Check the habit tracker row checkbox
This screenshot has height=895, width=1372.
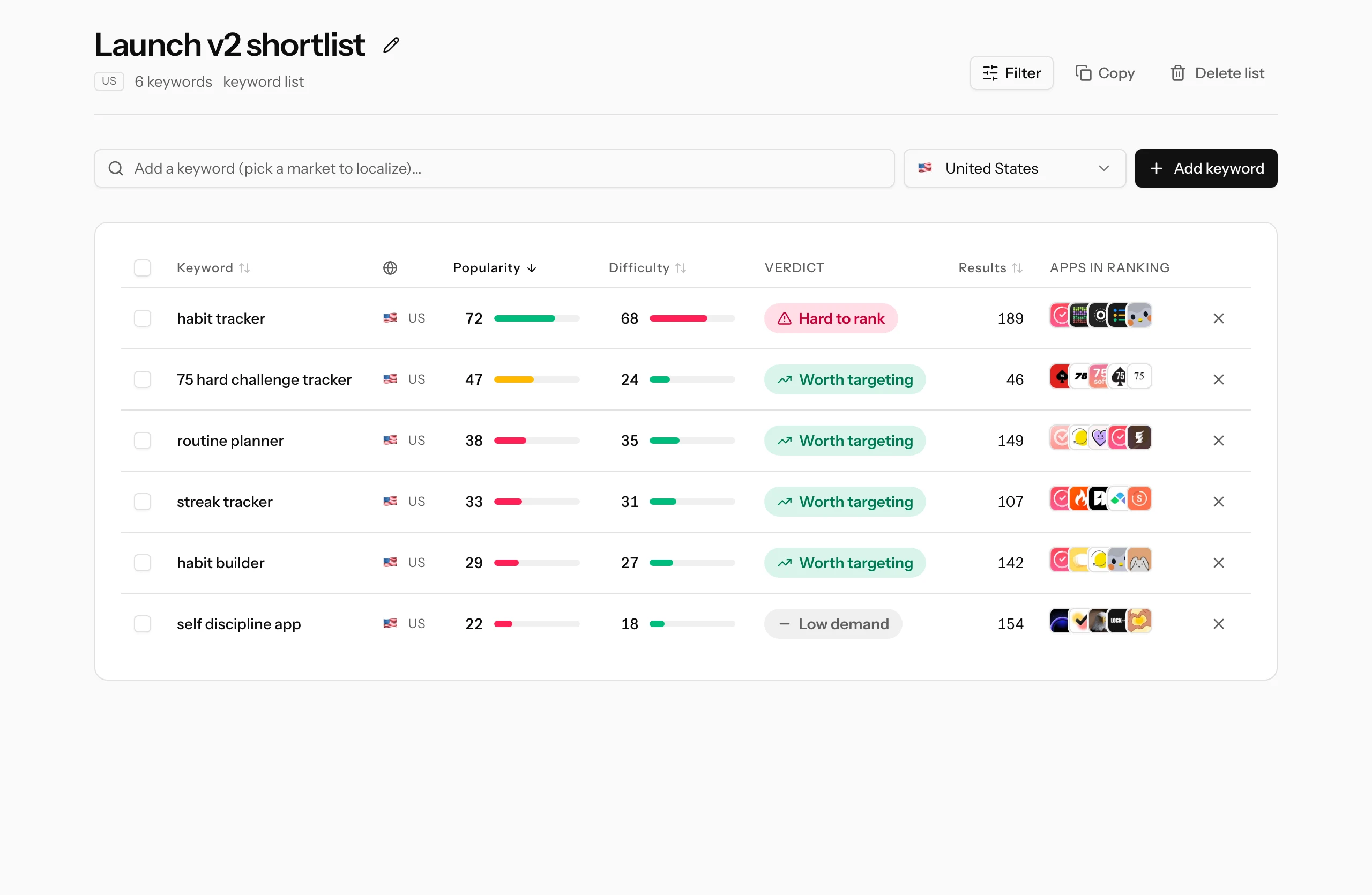click(x=143, y=318)
